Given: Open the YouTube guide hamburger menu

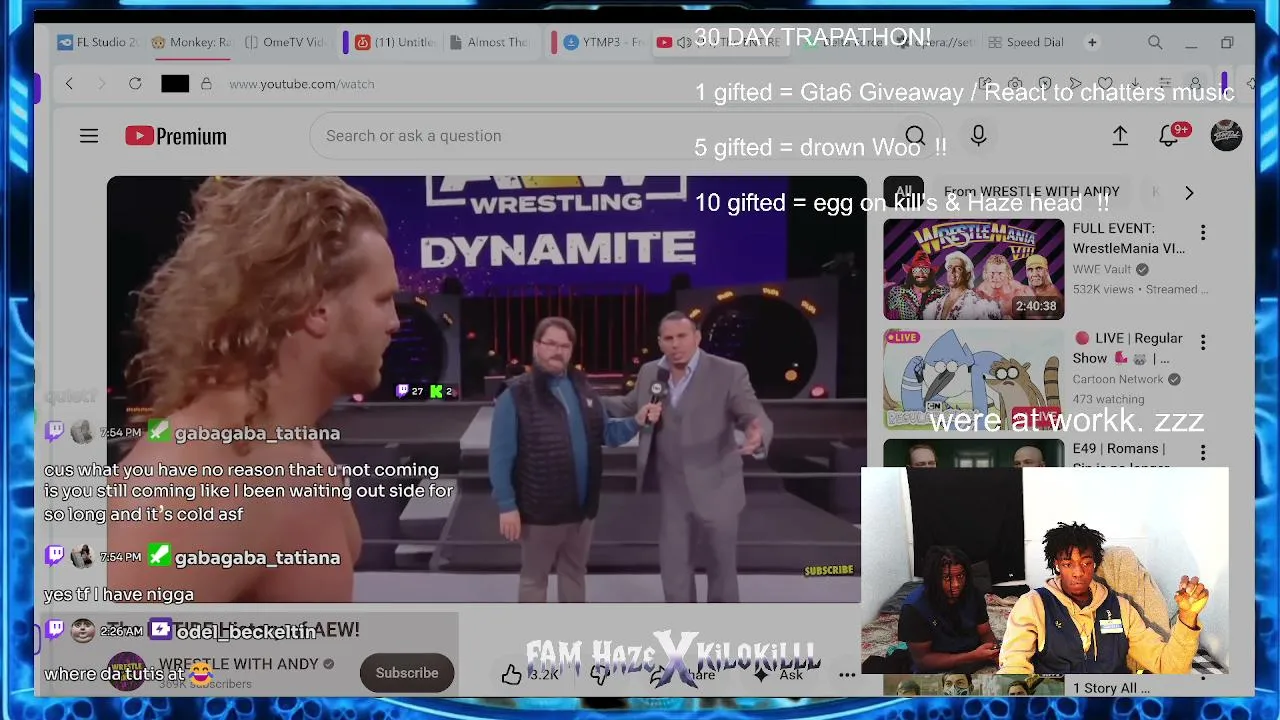Looking at the screenshot, I should click(x=89, y=136).
